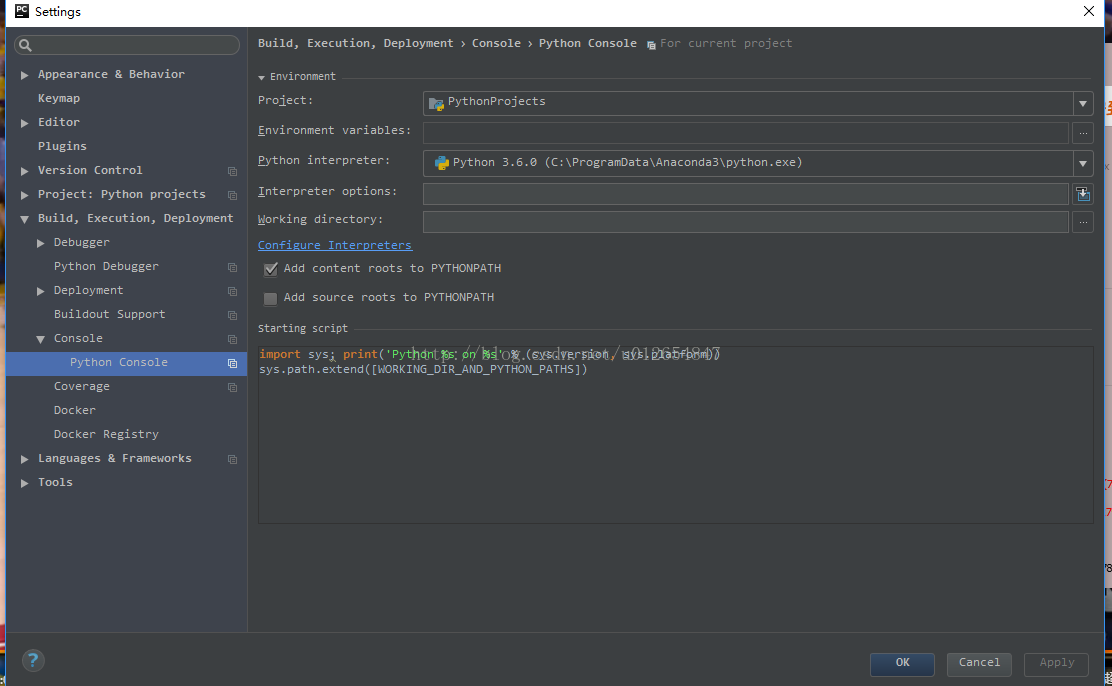This screenshot has width=1112, height=686.
Task: Expand Languages & Frameworks arrow
Action: click(x=25, y=459)
